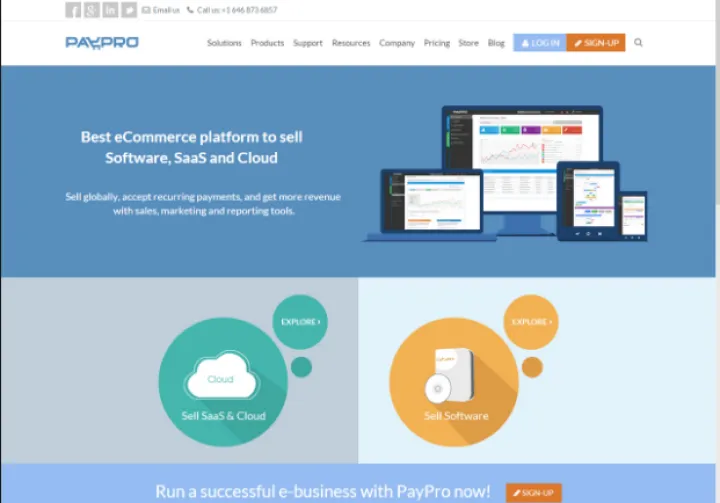Viewport: 720px width, 503px height.
Task: Select the Sell Software circle
Action: tap(454, 382)
